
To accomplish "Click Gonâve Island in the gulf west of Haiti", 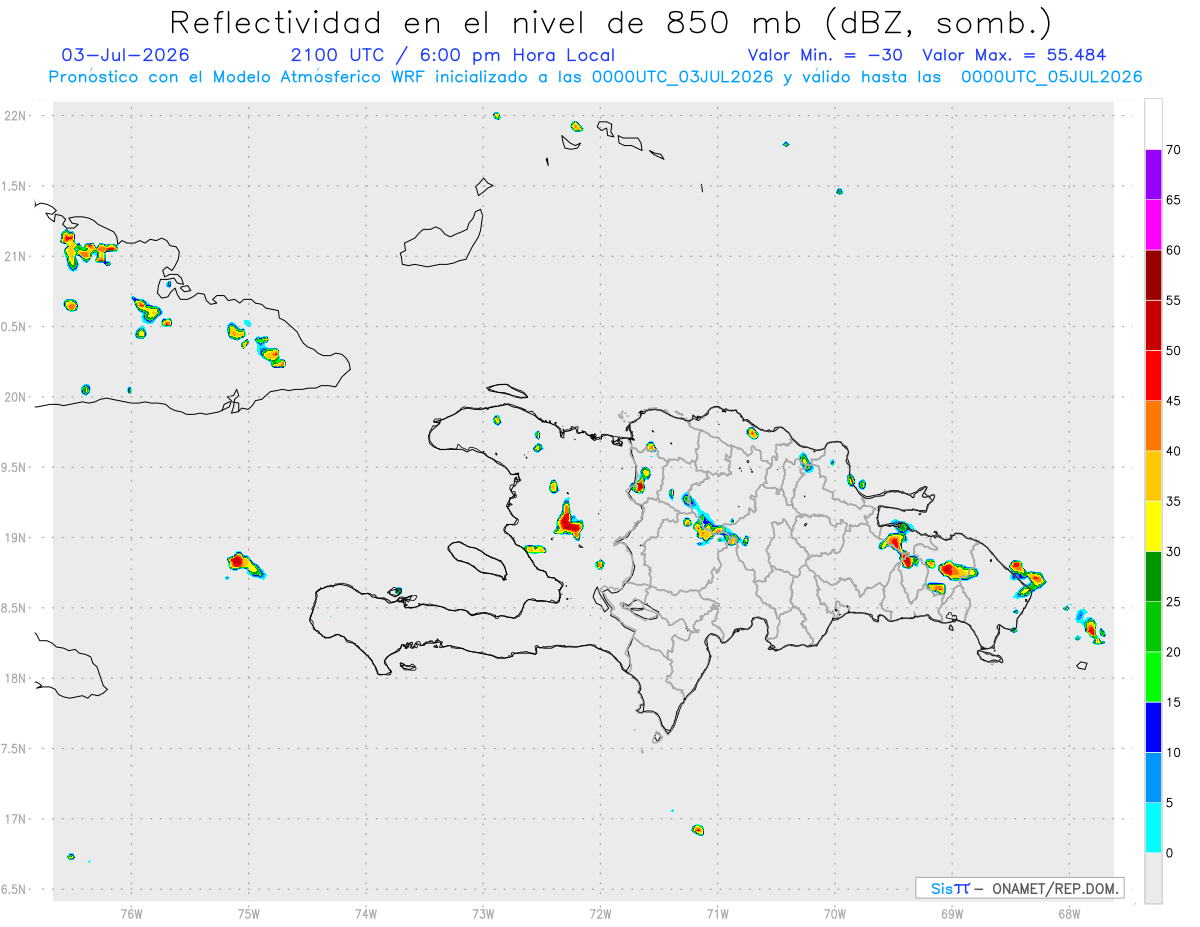I will (476, 559).
